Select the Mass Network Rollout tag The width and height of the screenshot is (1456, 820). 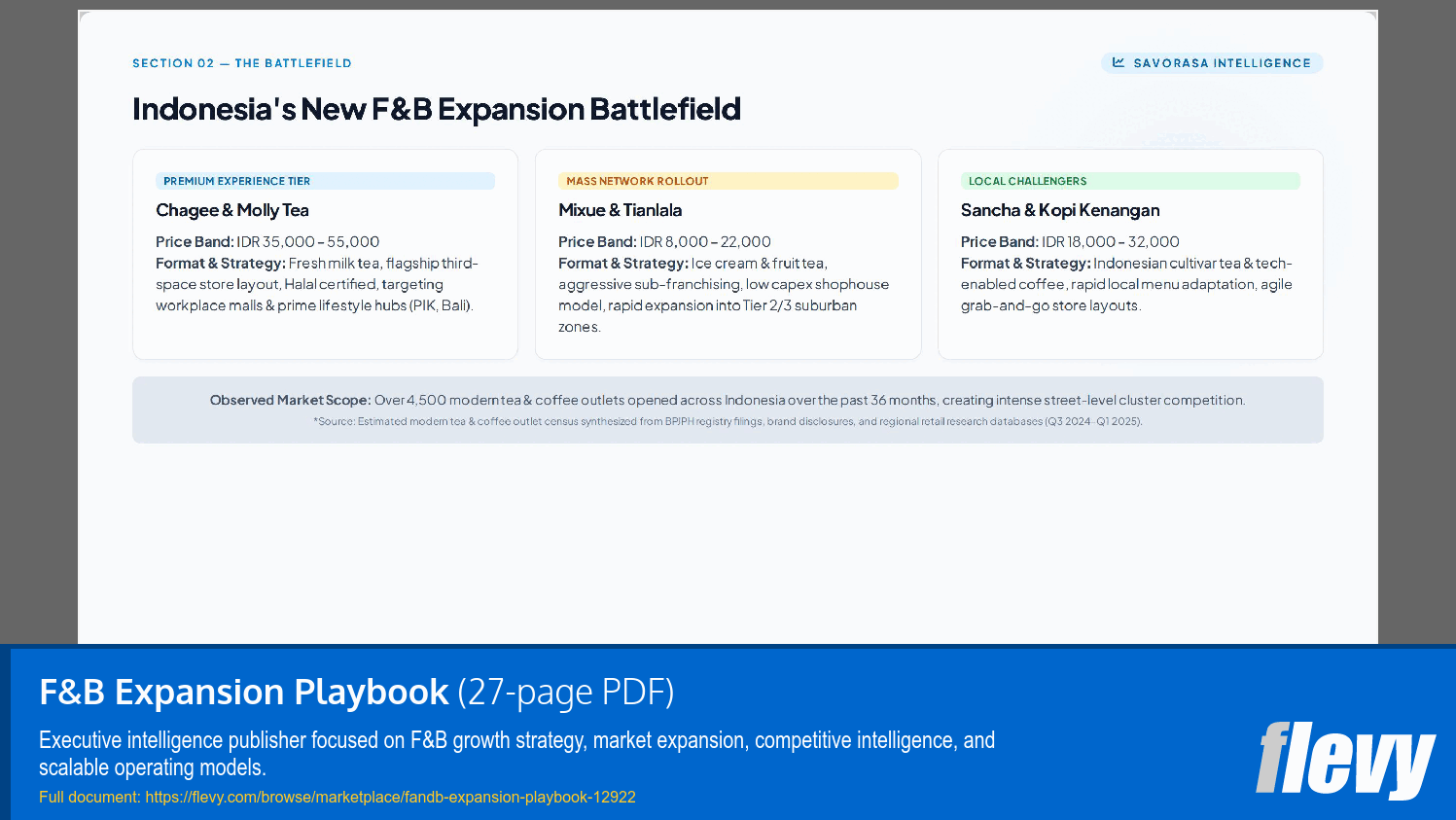coord(728,181)
